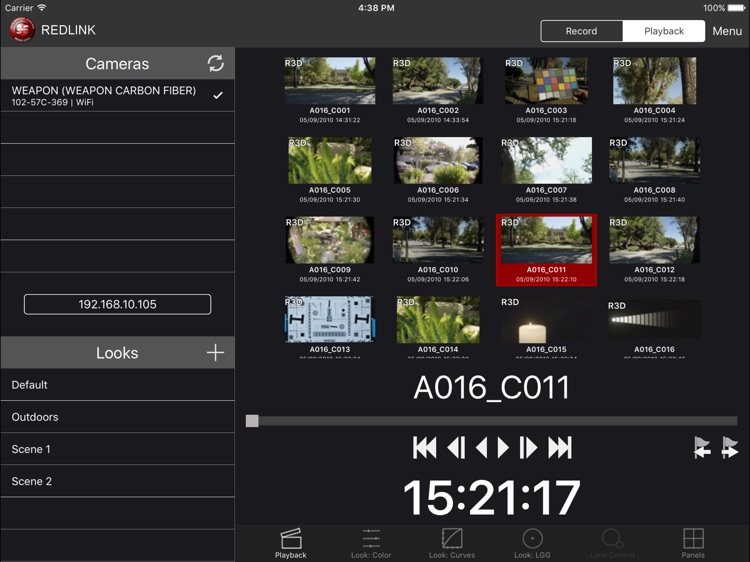Refresh the Cameras list
Viewport: 750px width, 562px height.
click(x=215, y=63)
